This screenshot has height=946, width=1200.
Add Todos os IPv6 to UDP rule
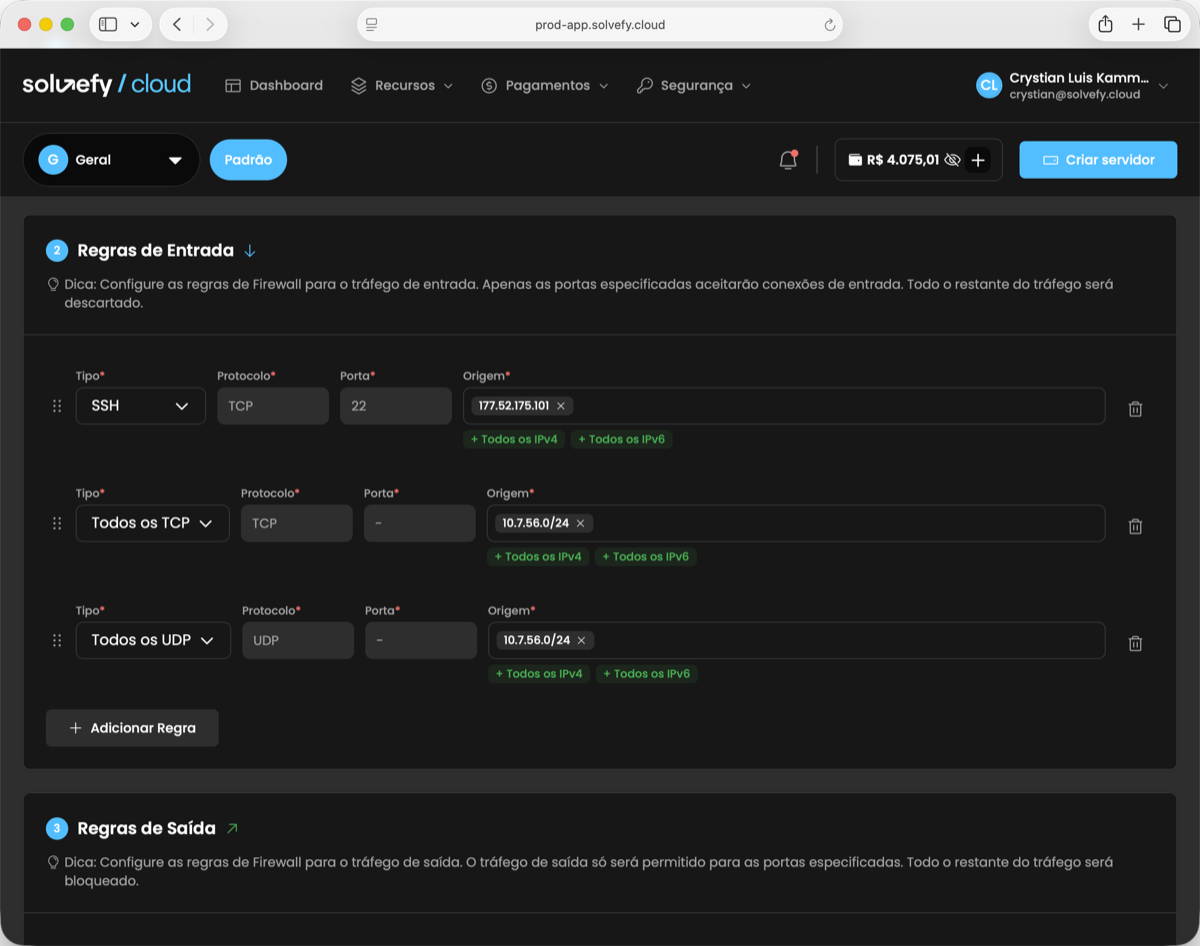tap(647, 674)
